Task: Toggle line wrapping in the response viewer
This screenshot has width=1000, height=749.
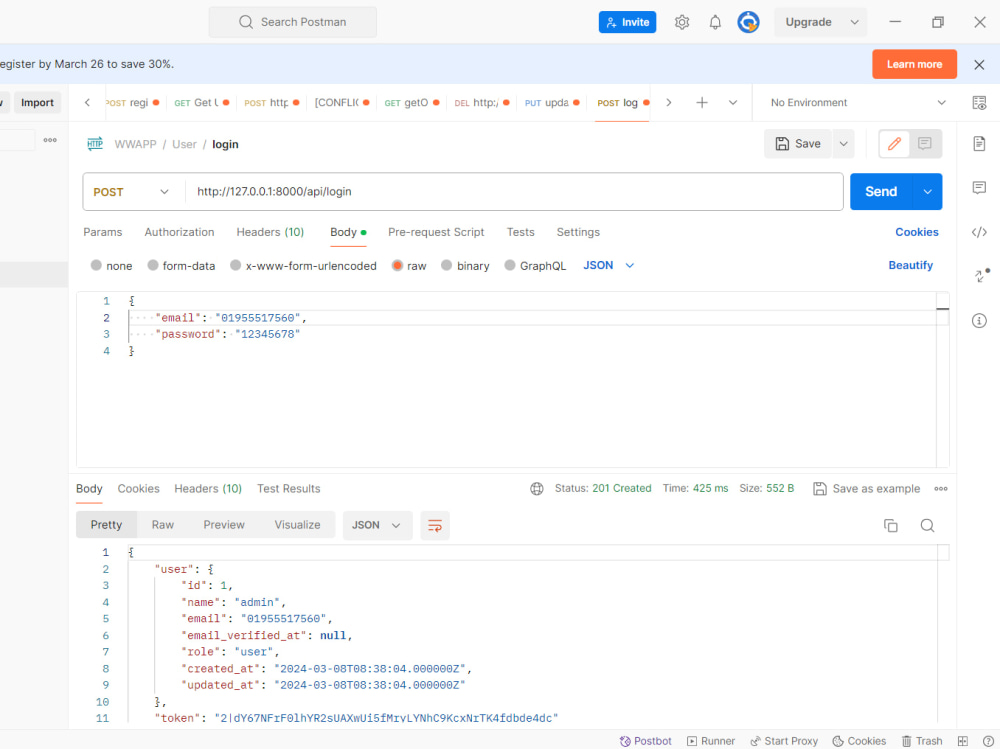Action: [x=434, y=525]
